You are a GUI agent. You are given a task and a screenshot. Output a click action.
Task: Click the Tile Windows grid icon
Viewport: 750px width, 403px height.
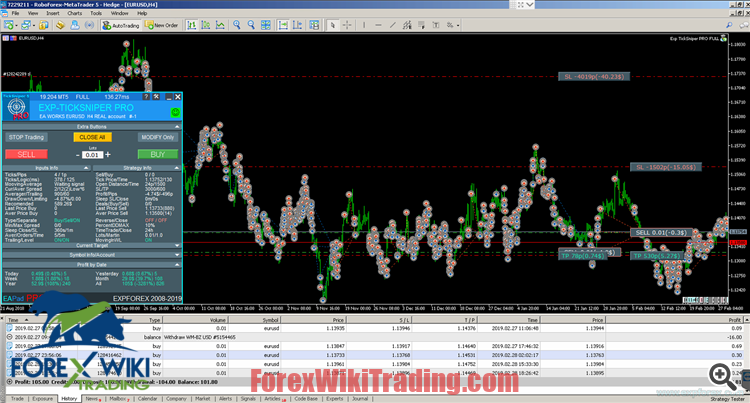265,25
